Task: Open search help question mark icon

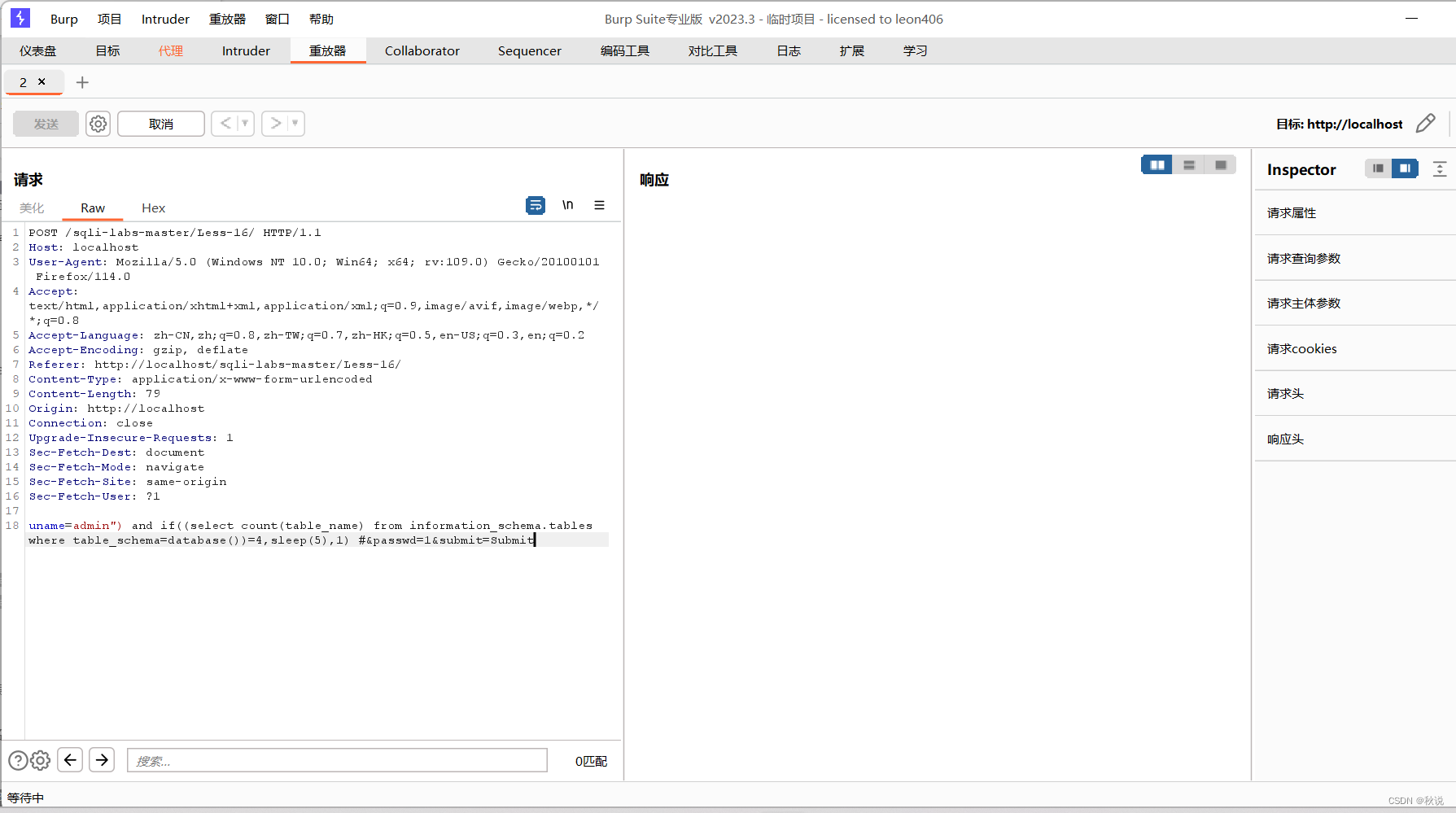Action: (x=18, y=760)
